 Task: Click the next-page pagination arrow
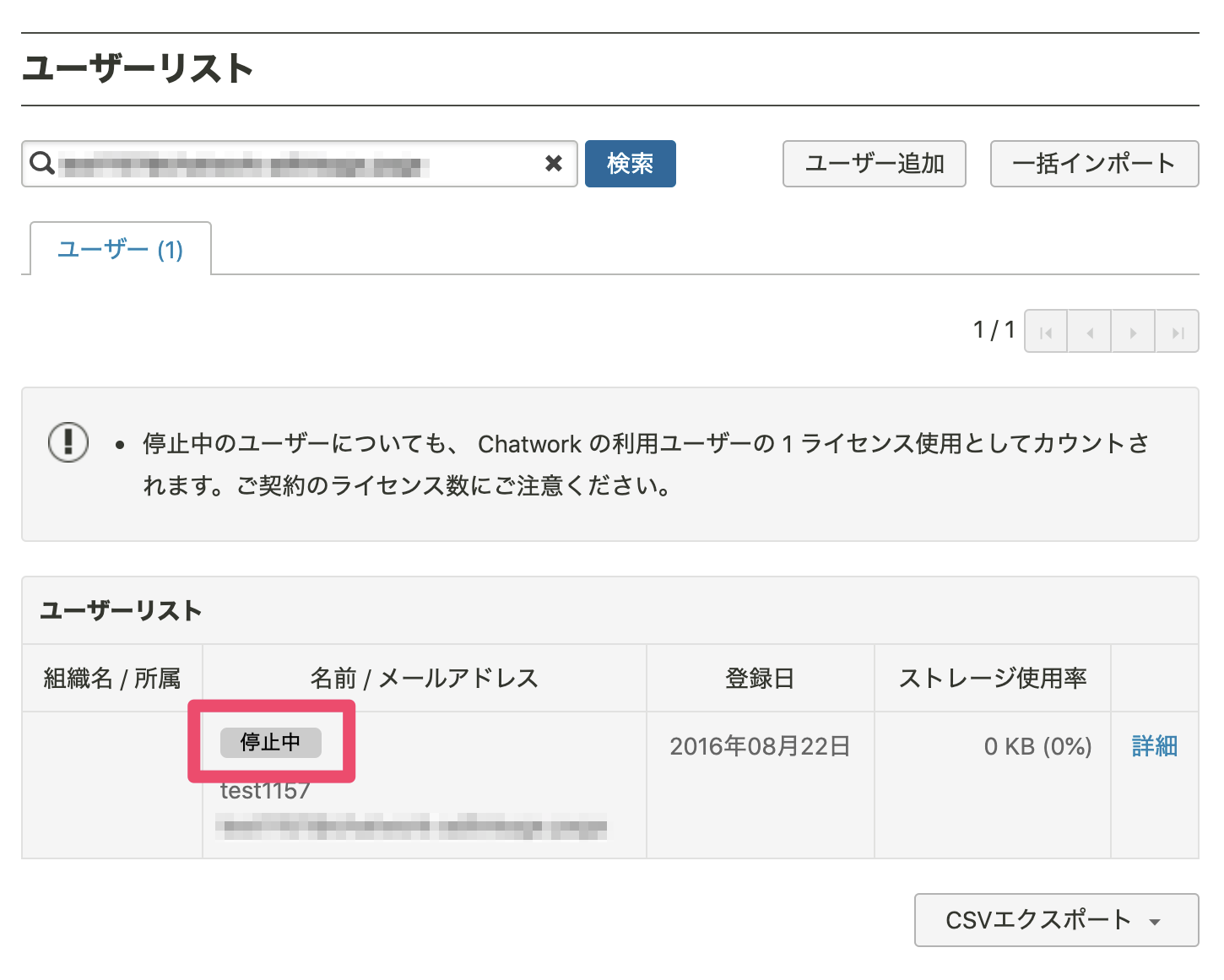click(x=1134, y=331)
